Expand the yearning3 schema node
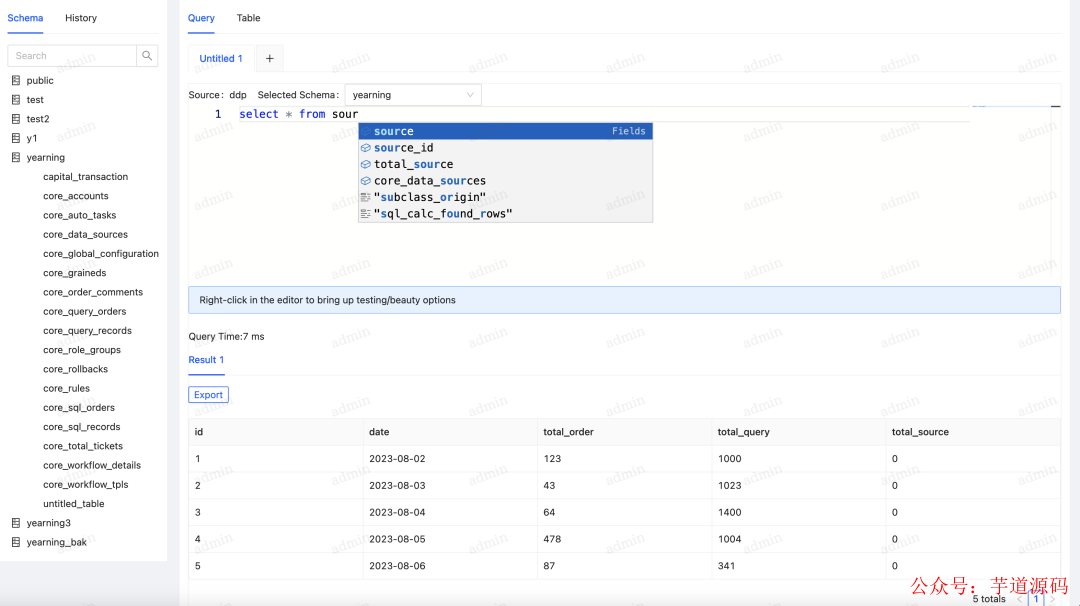The height and width of the screenshot is (606, 1080). point(48,523)
